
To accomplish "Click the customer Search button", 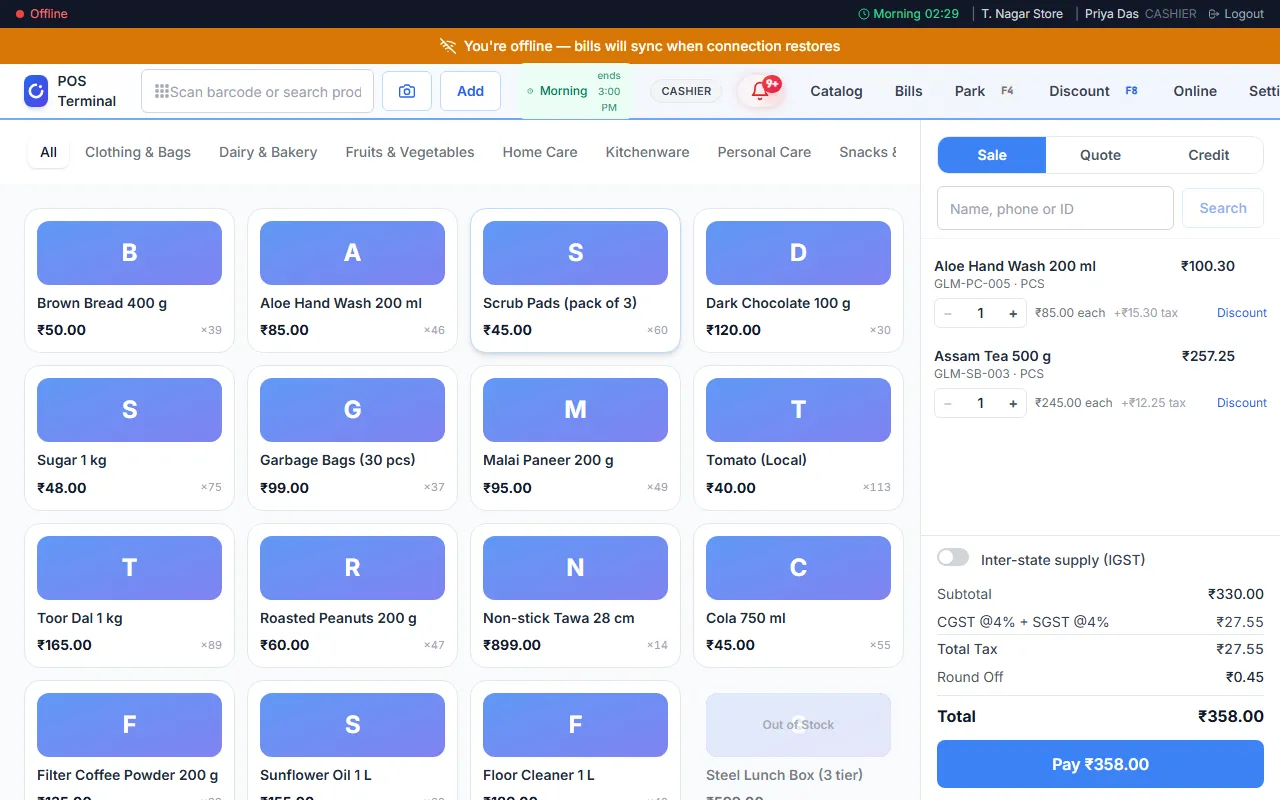I will 1223,208.
